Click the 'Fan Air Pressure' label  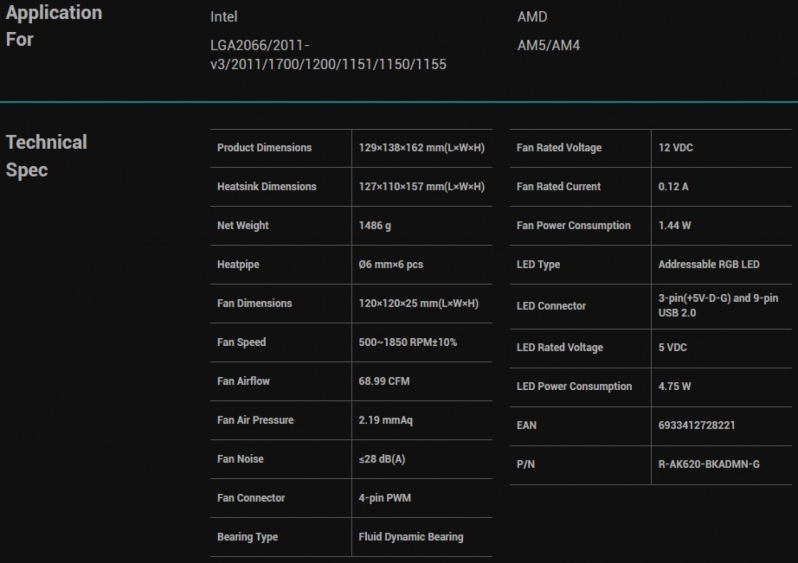(x=255, y=420)
